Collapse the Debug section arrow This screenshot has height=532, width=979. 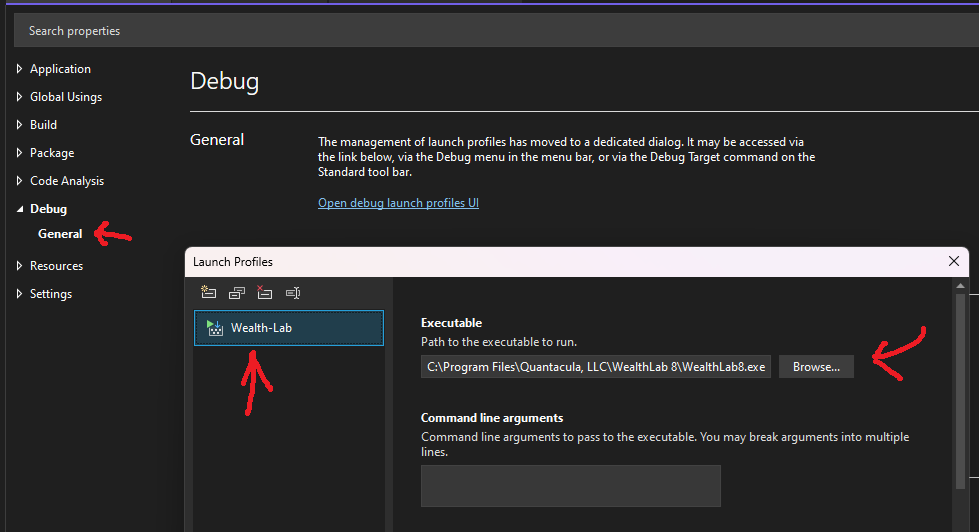point(19,209)
